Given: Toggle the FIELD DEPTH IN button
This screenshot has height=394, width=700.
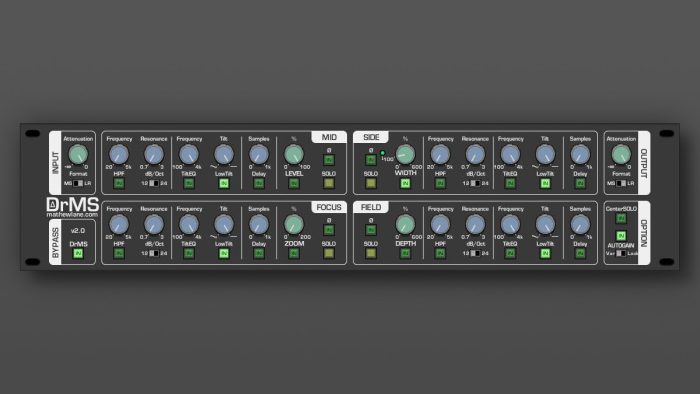Looking at the screenshot, I should (x=405, y=253).
